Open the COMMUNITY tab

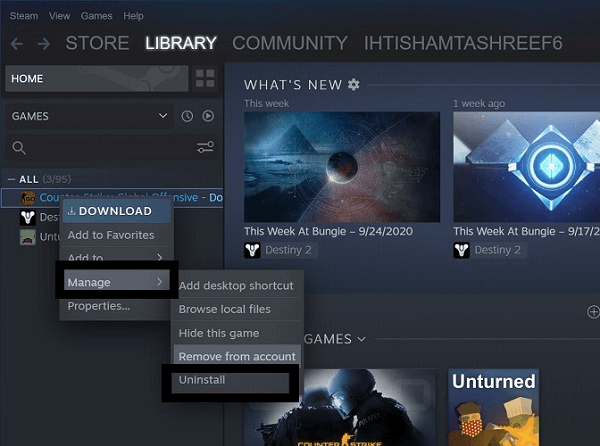[290, 43]
